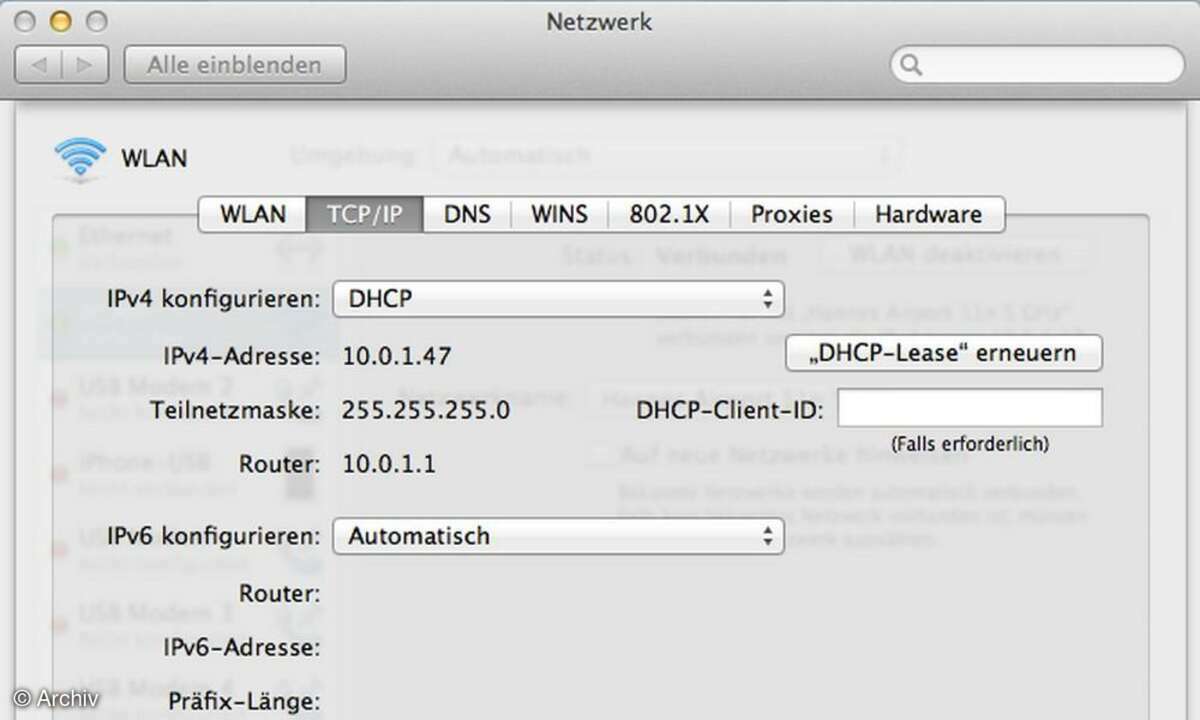Open the 802.1X tab

(668, 214)
